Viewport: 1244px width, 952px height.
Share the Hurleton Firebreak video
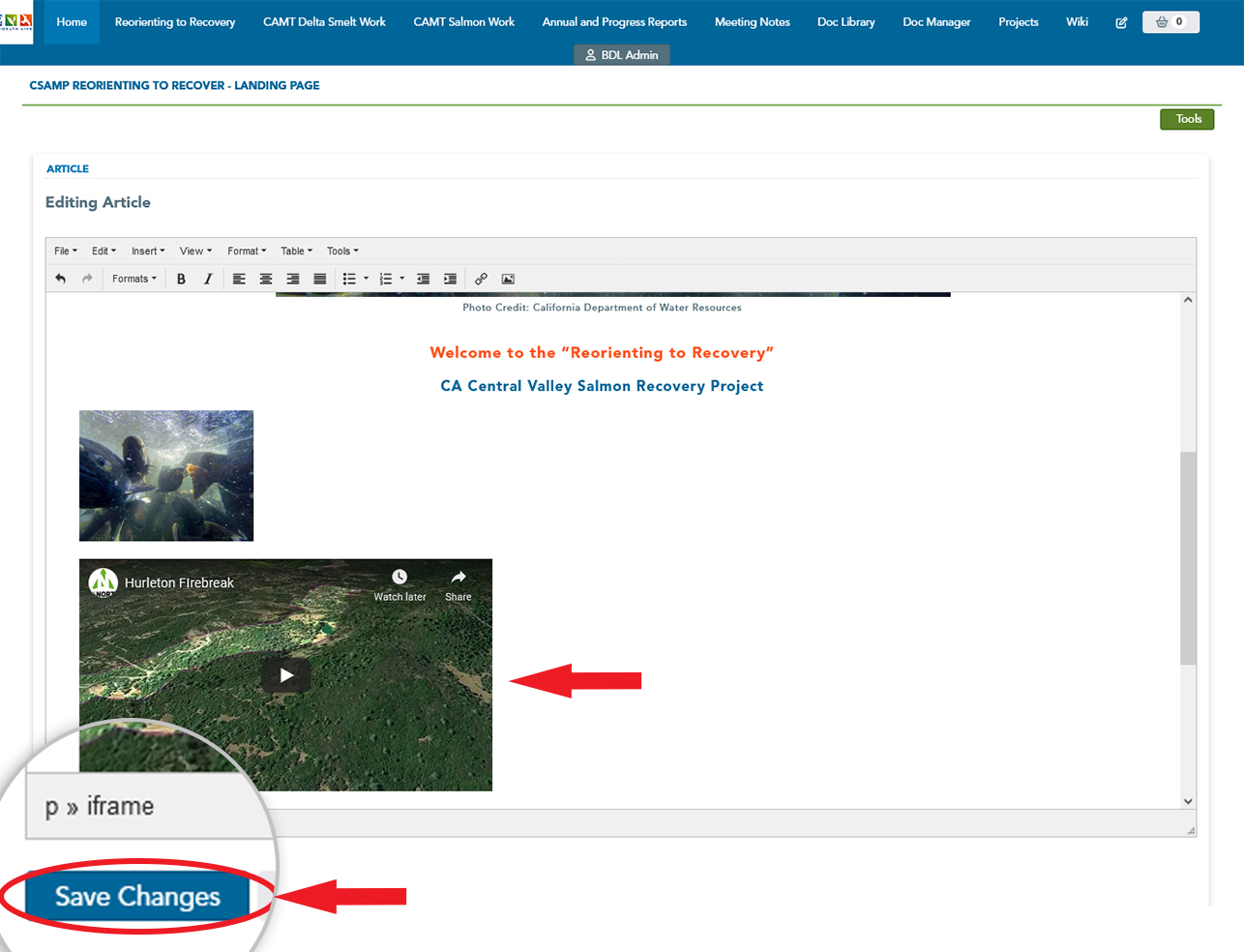[x=459, y=586]
